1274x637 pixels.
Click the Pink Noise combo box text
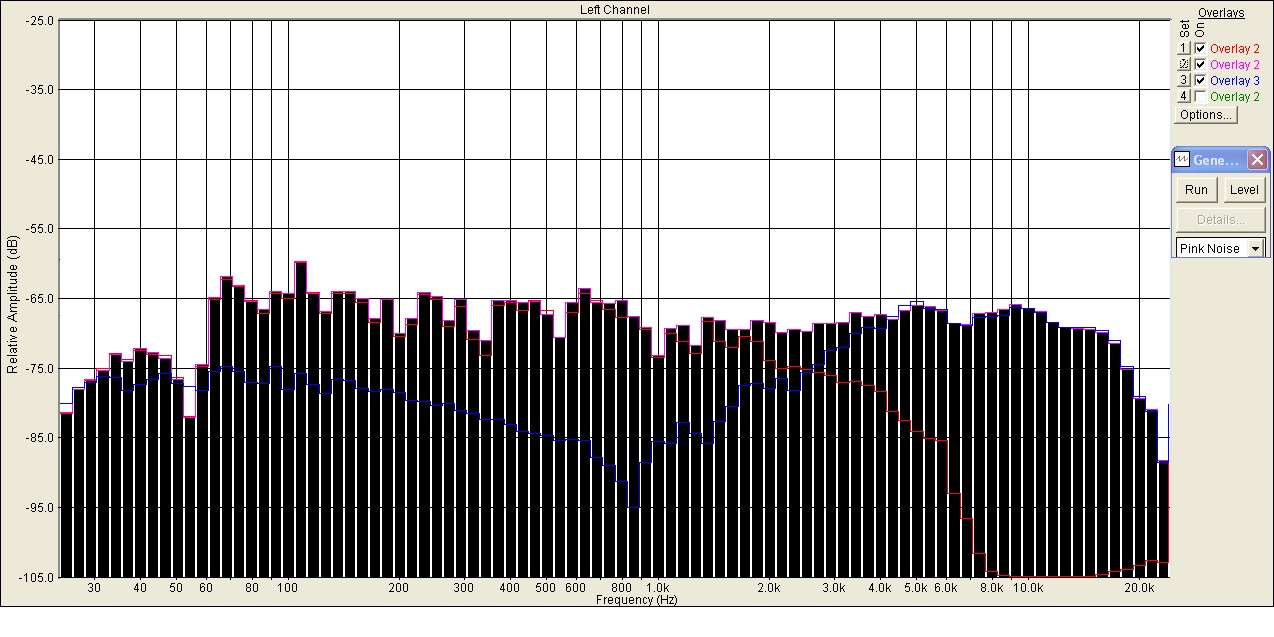[1210, 248]
